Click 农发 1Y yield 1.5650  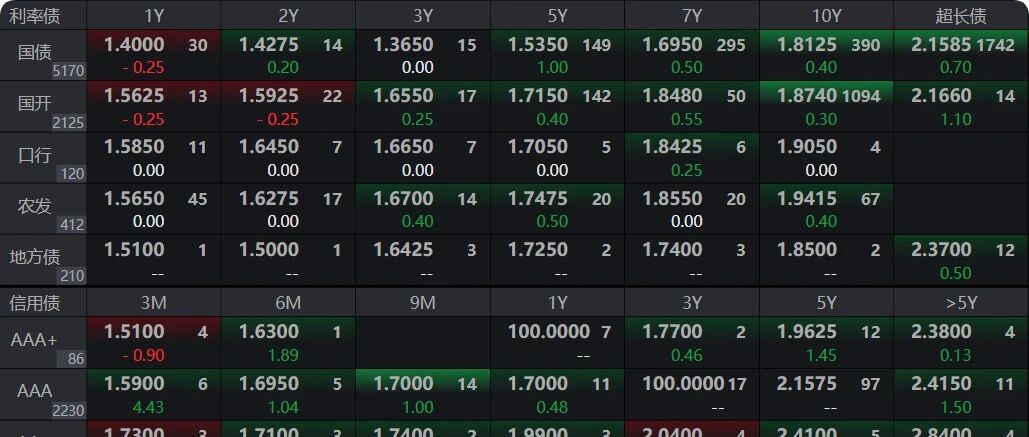pyautogui.click(x=135, y=198)
